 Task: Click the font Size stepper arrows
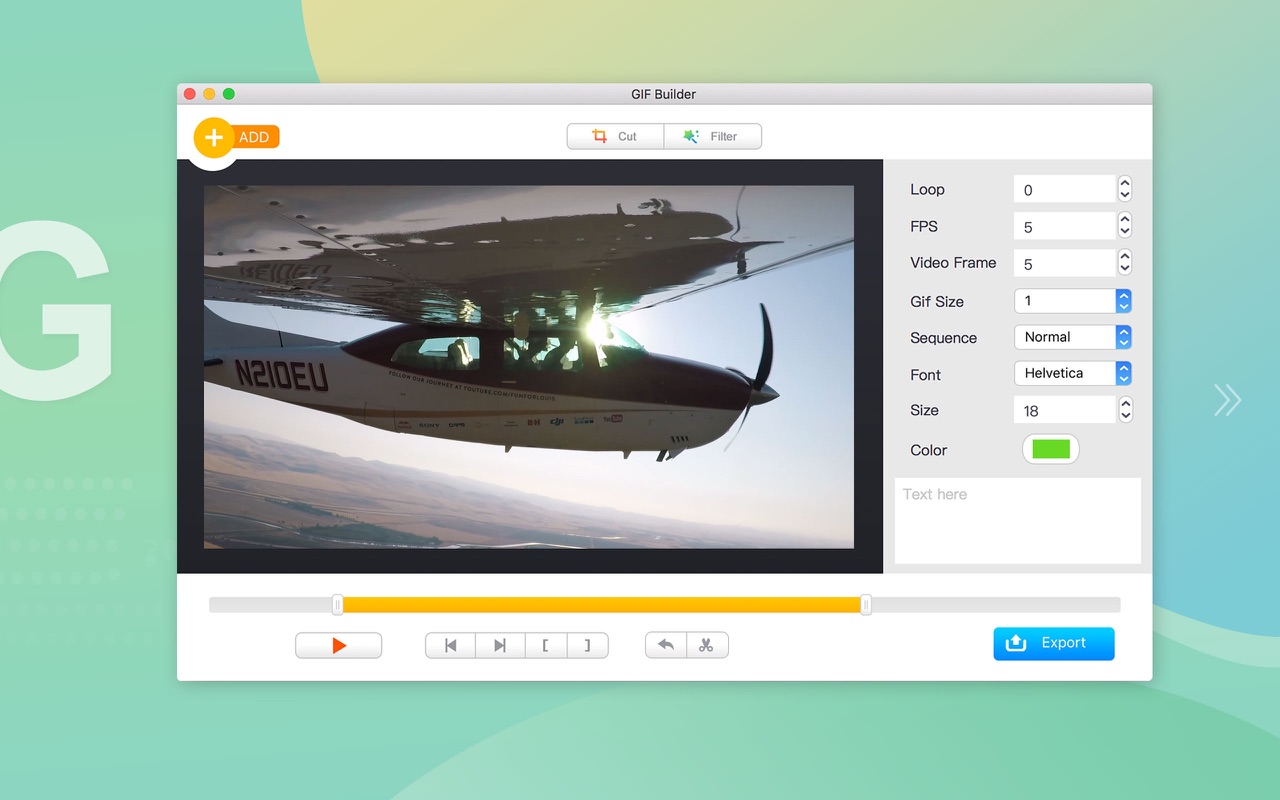(x=1125, y=410)
